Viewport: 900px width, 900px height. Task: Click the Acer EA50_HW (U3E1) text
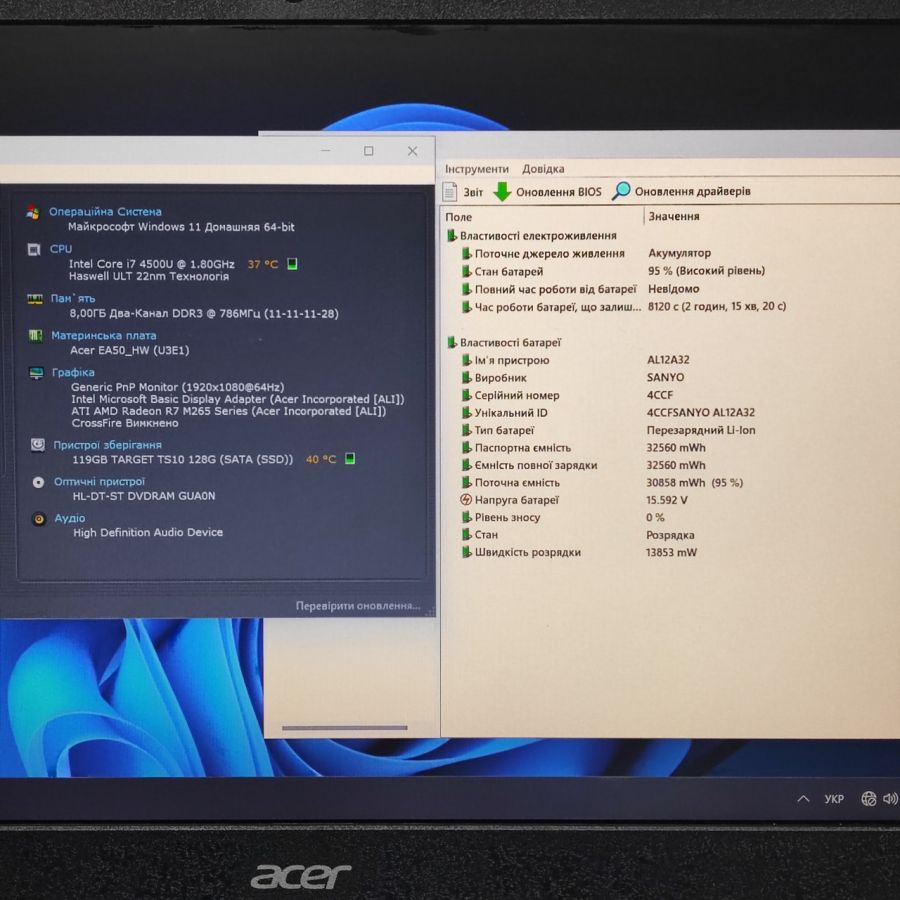click(x=130, y=350)
